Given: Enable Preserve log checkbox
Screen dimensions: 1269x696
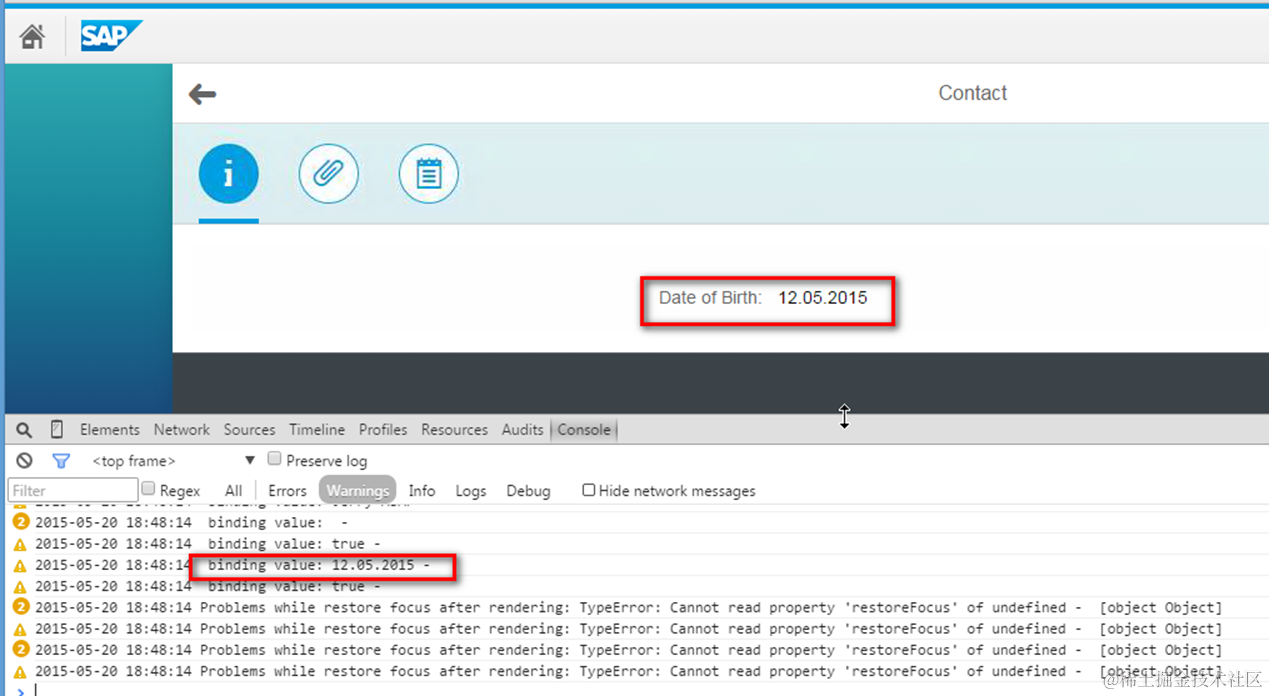Looking at the screenshot, I should coord(274,459).
